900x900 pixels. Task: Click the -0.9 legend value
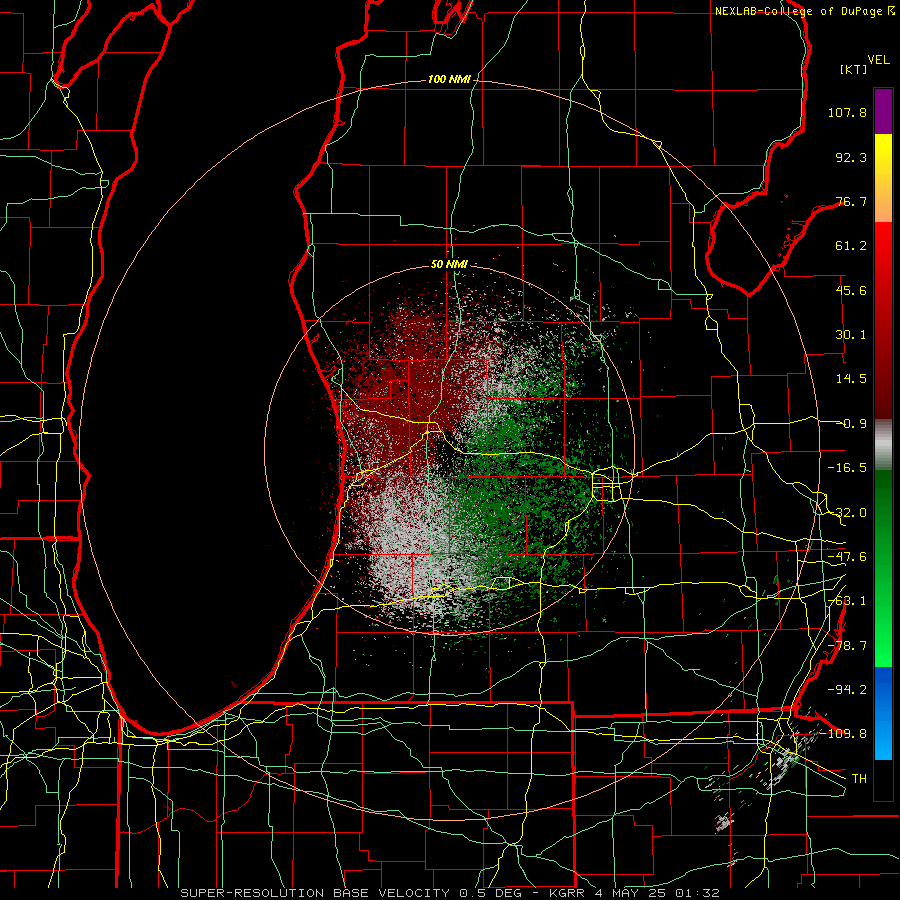pos(853,424)
